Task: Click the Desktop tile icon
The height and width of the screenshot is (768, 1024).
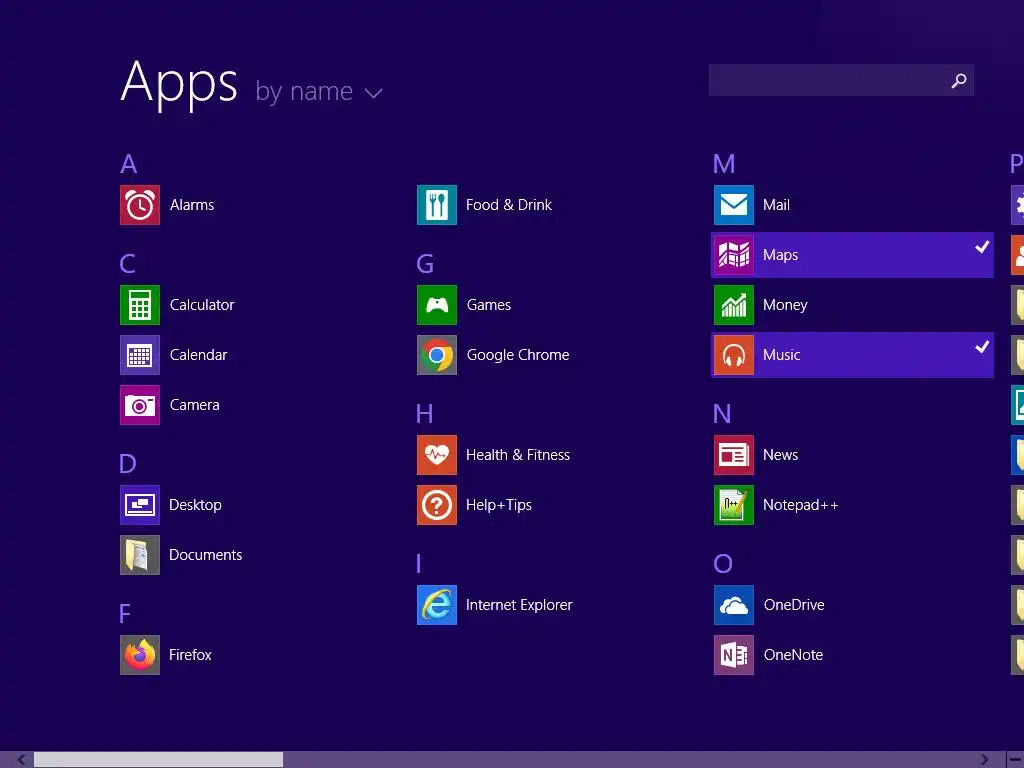Action: point(140,505)
